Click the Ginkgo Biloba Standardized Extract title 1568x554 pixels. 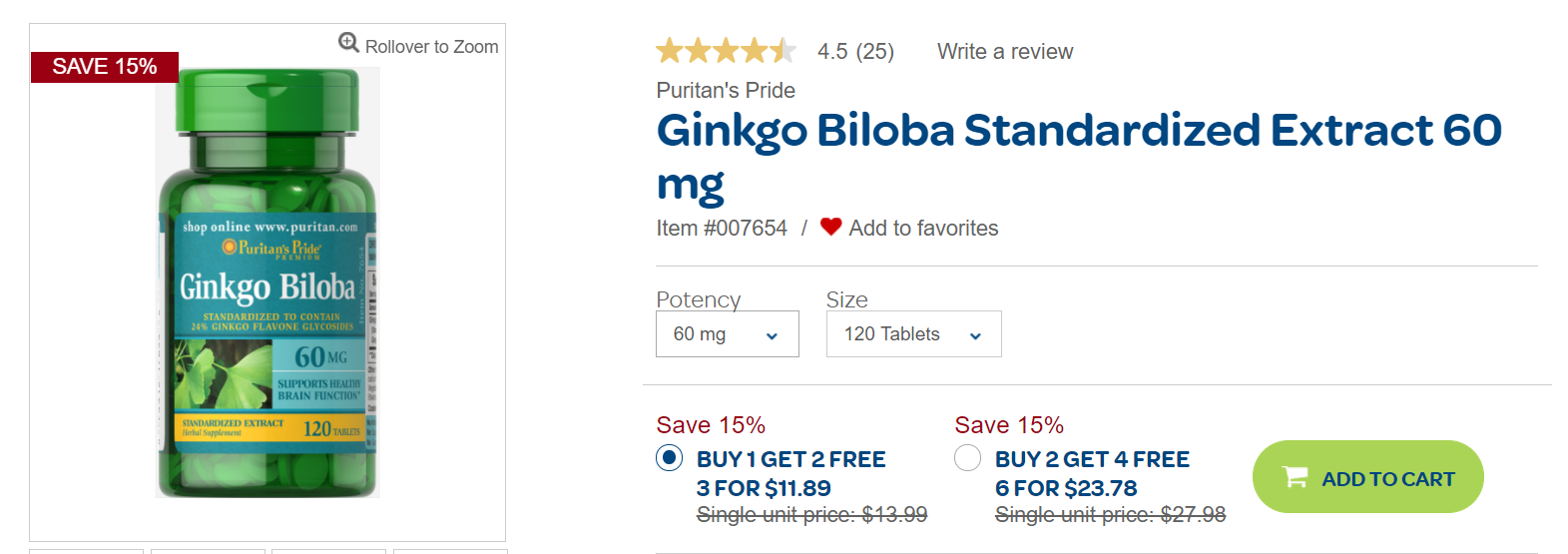[x=1078, y=131]
